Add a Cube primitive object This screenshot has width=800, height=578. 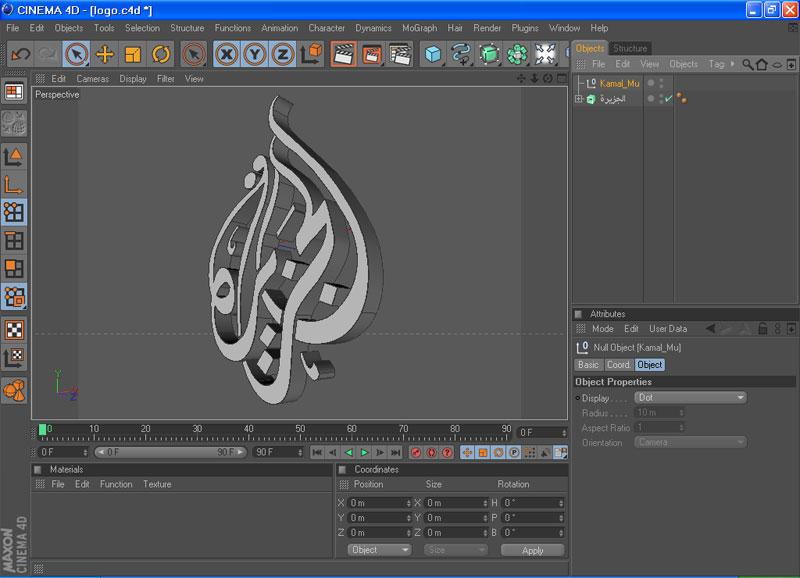pyautogui.click(x=433, y=54)
